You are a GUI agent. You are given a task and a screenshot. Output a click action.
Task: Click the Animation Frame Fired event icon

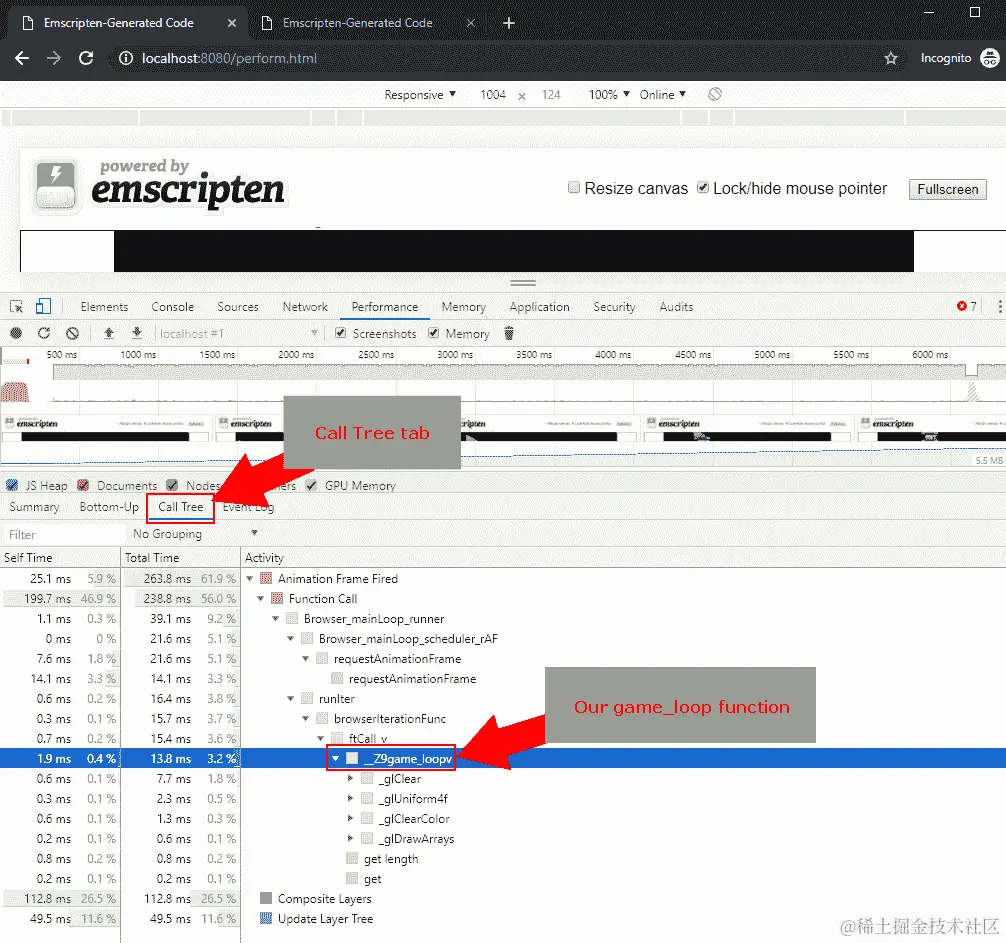click(266, 579)
